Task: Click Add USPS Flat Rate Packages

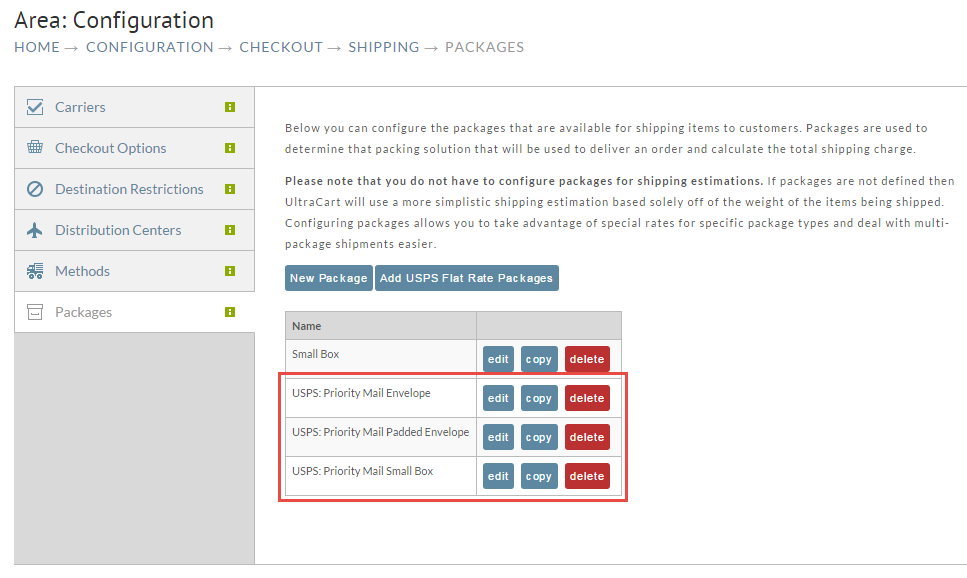Action: (x=467, y=278)
